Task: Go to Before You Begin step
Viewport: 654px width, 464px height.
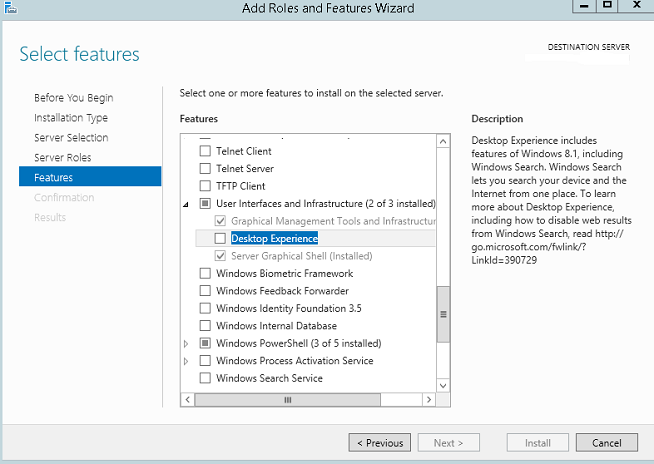Action: 73,98
